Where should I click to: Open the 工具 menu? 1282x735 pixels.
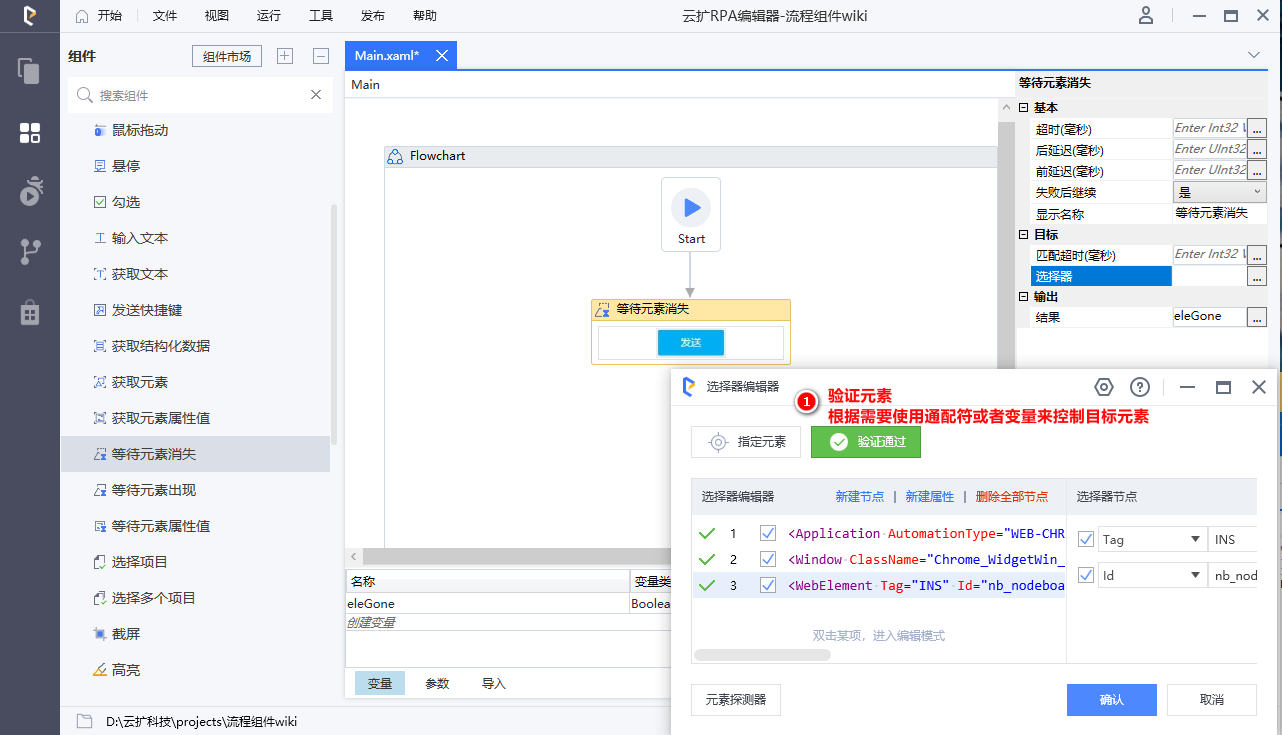(320, 16)
